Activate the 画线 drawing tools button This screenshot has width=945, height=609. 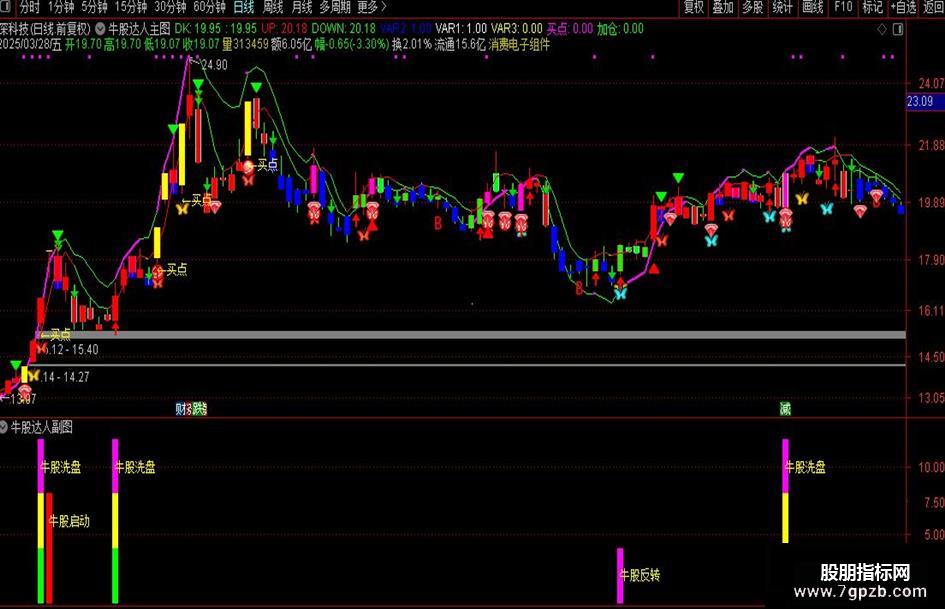coord(812,7)
